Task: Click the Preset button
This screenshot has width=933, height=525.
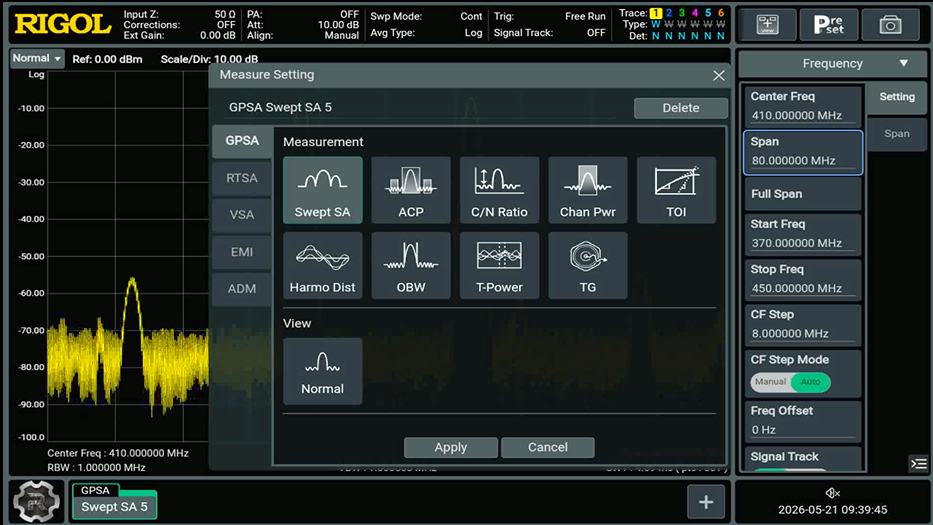Action: pyautogui.click(x=828, y=25)
